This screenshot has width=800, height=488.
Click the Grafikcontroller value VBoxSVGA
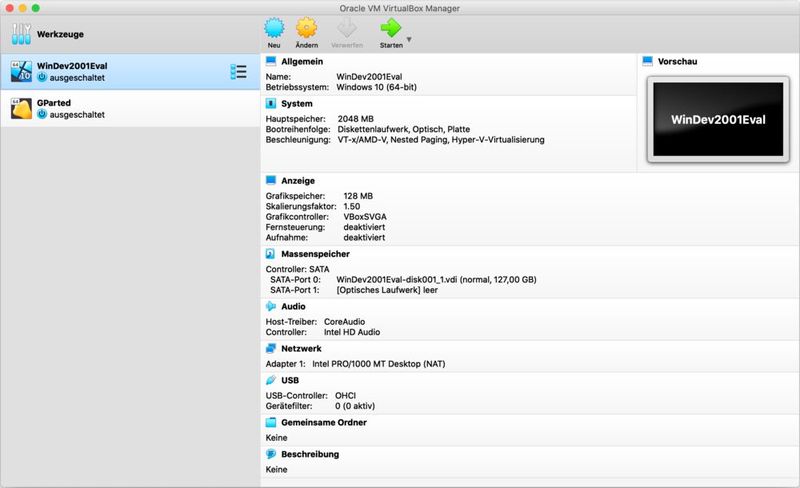tap(365, 217)
